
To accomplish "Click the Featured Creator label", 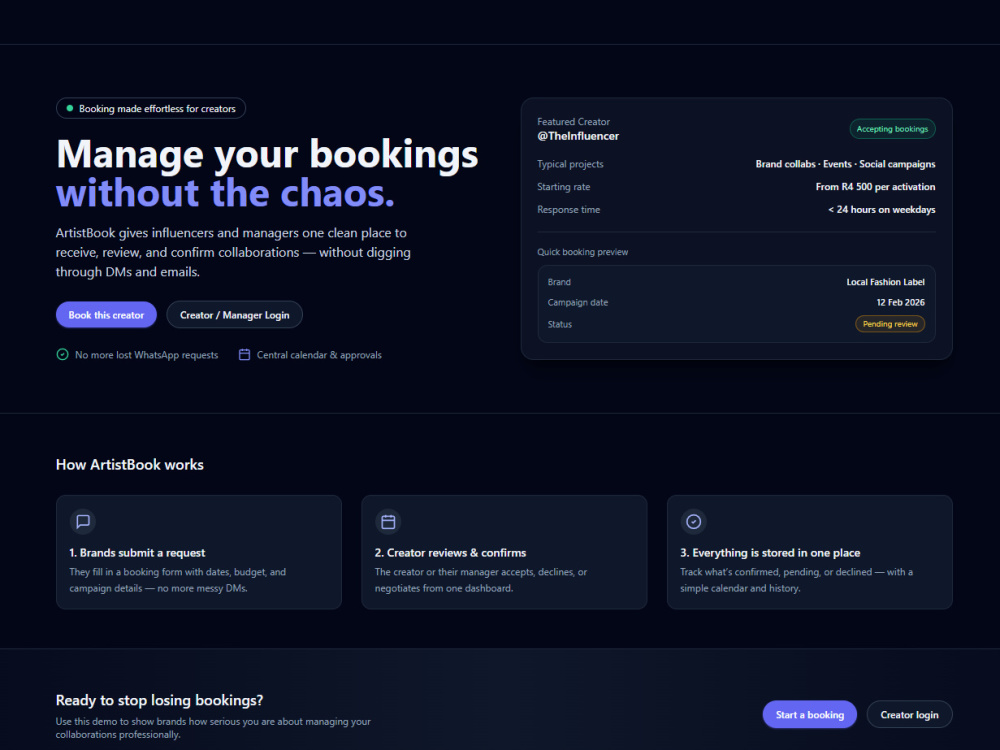I will coord(573,122).
